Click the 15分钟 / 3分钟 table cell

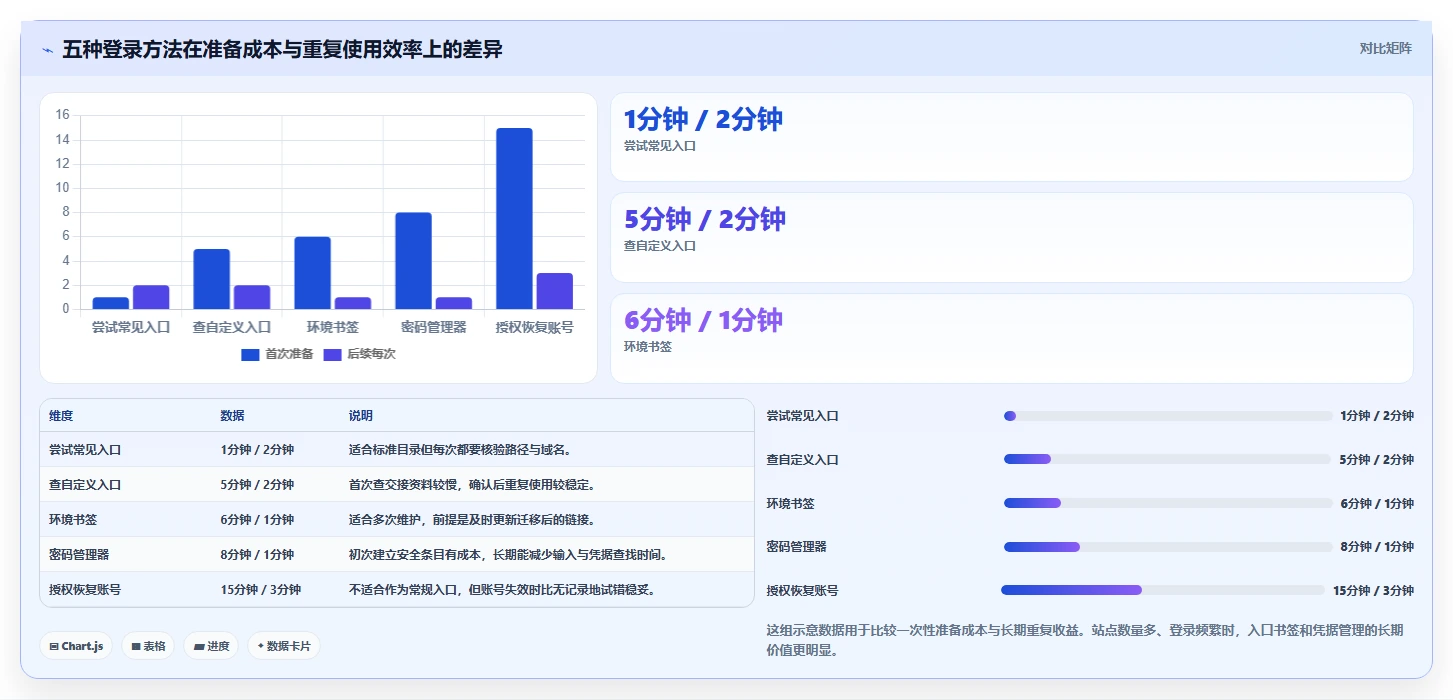click(261, 590)
